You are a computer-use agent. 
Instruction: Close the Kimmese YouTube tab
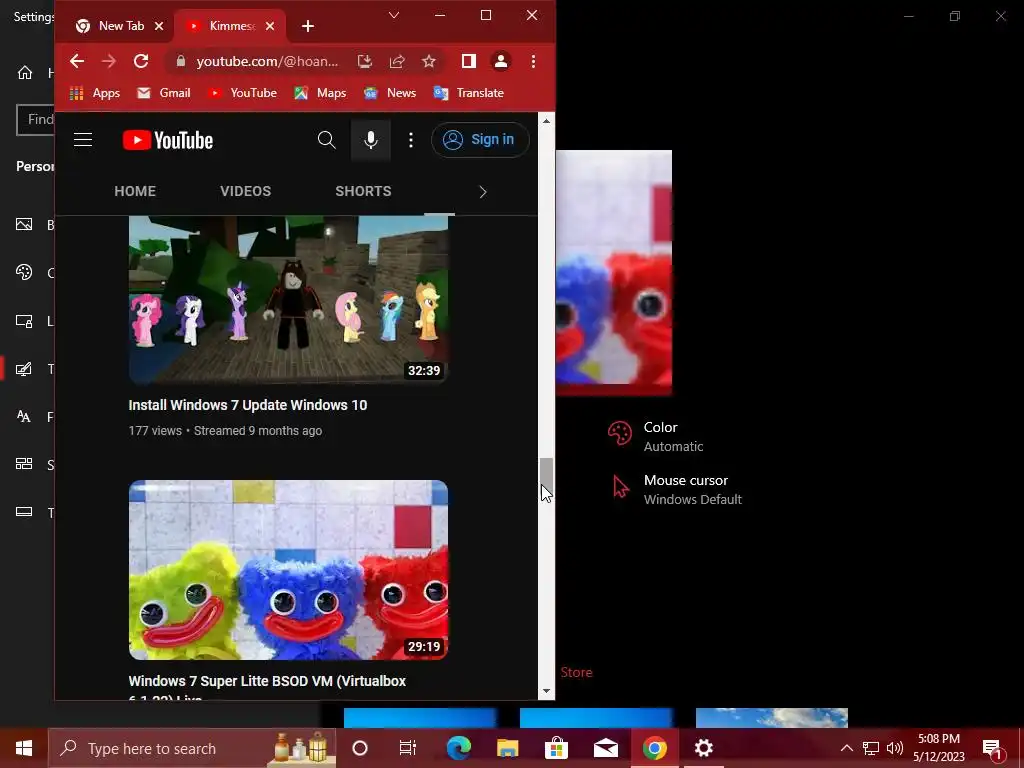tap(270, 26)
